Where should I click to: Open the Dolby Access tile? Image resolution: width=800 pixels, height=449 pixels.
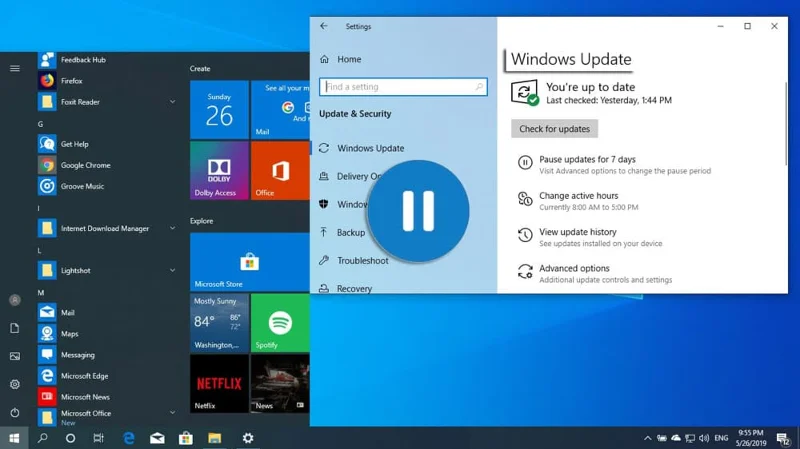point(219,170)
